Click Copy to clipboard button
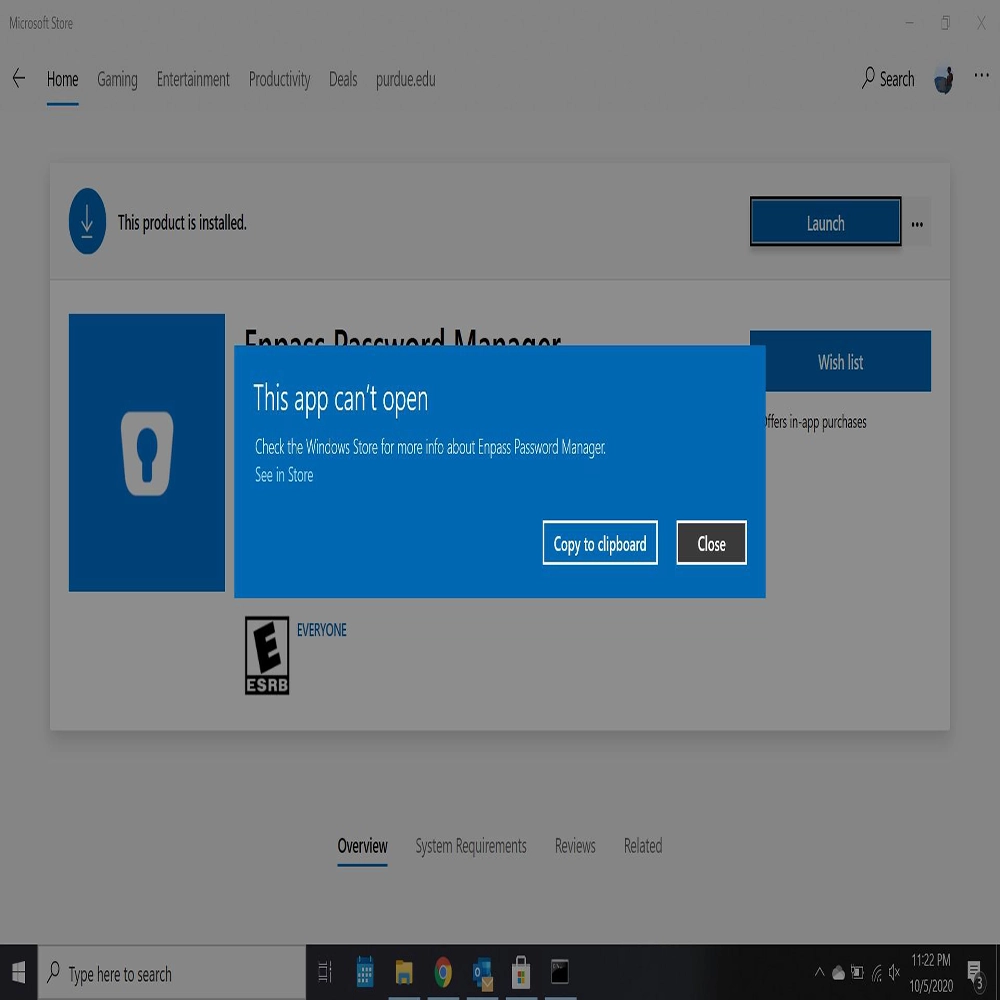Viewport: 1000px width, 1000px height. (599, 543)
